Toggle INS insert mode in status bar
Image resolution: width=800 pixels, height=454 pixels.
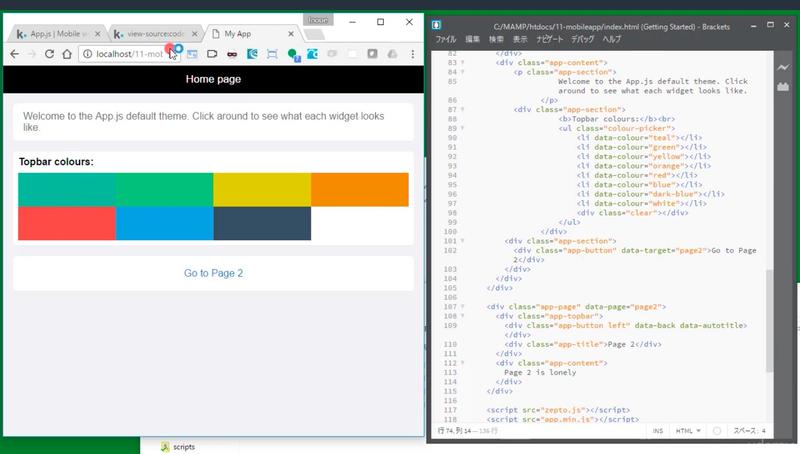(x=658, y=431)
